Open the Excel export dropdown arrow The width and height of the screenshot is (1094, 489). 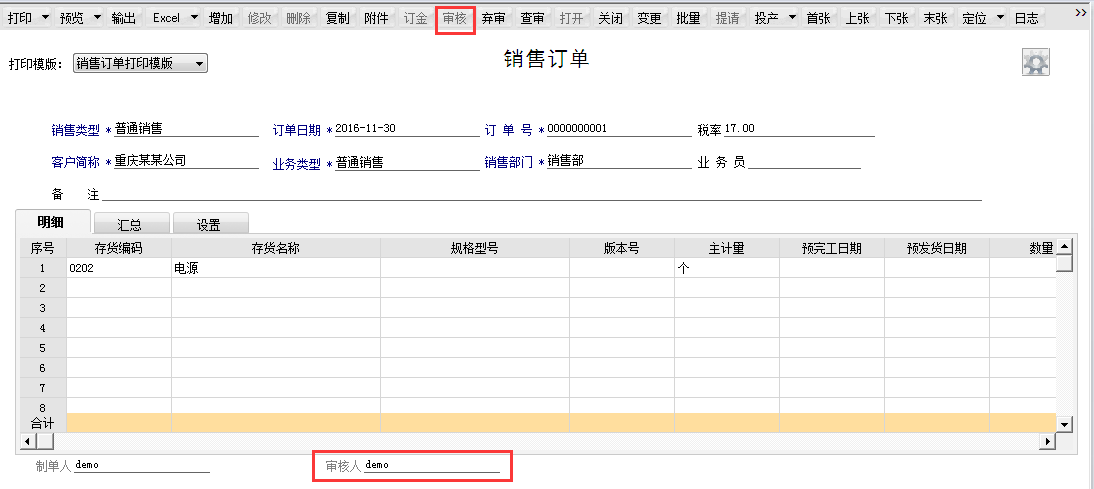(193, 19)
